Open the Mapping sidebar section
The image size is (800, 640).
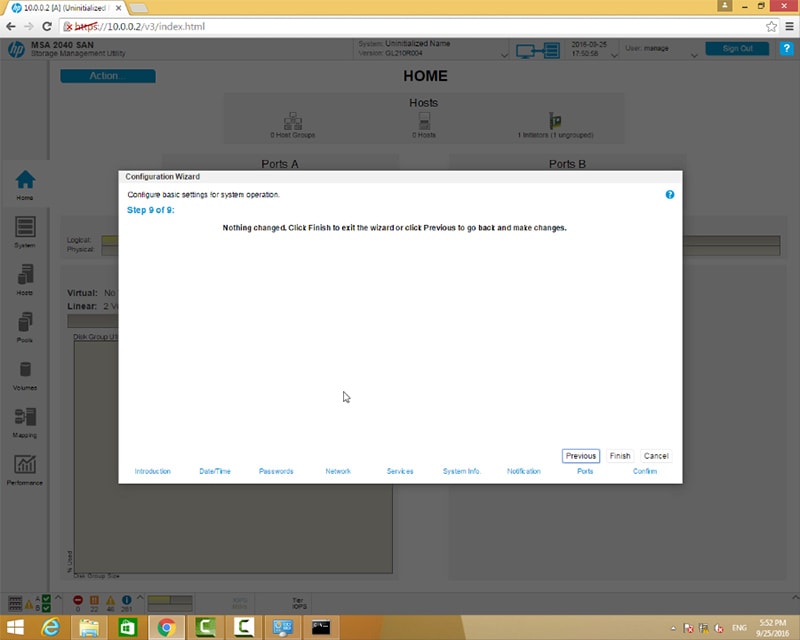25,422
